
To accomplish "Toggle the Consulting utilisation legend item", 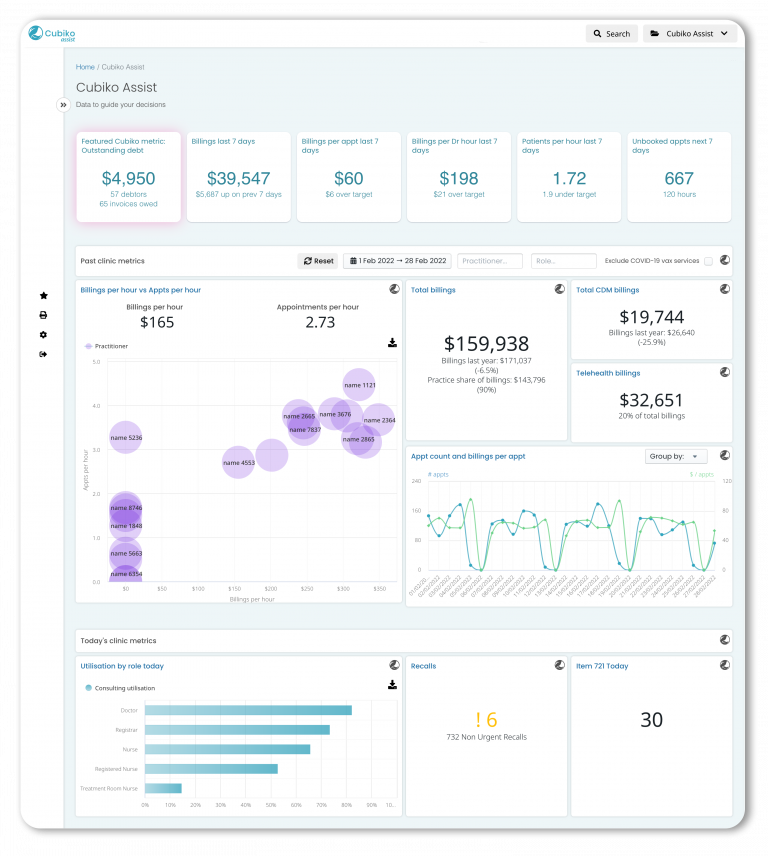I will tap(120, 688).
